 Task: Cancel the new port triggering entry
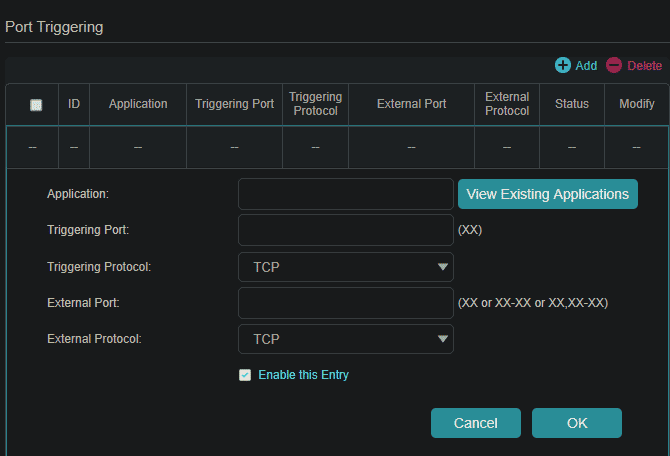[476, 423]
